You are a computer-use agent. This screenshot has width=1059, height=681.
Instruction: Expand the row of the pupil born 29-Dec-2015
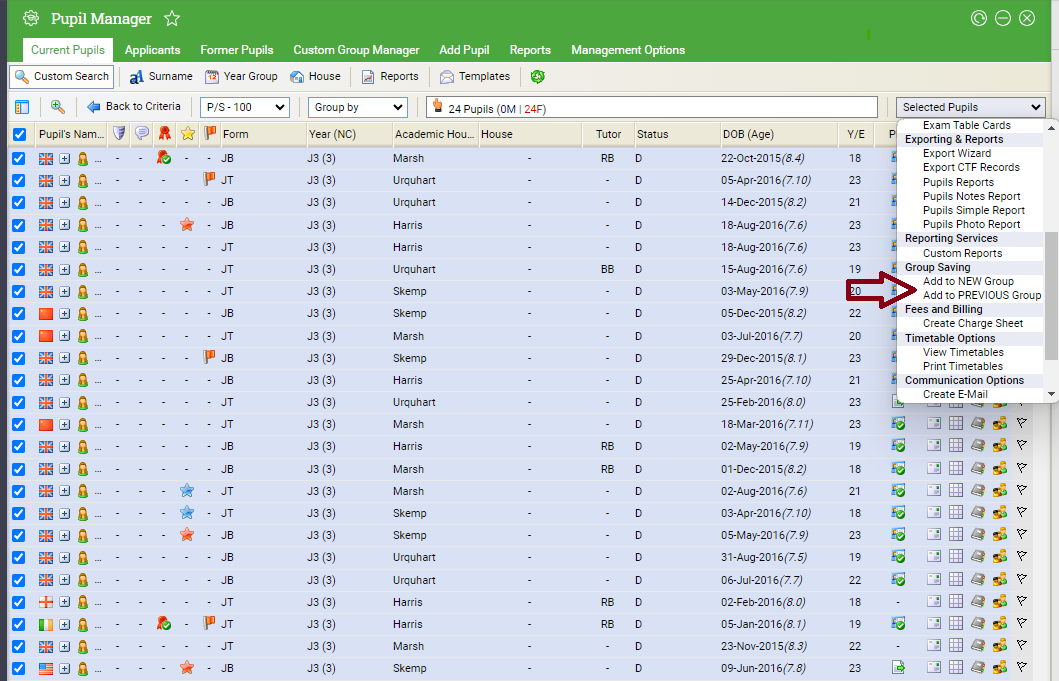click(64, 358)
